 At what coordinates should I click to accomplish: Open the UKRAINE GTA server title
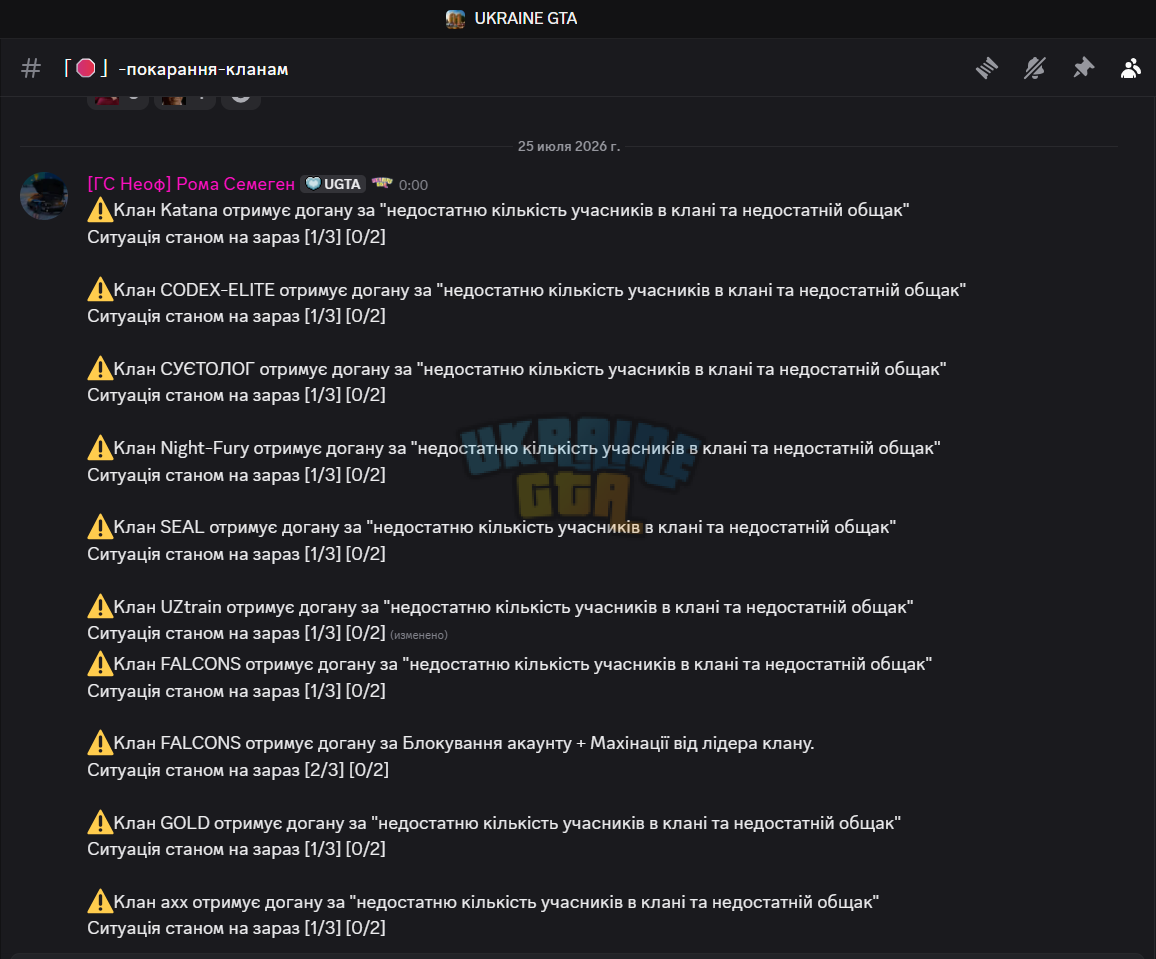[526, 18]
